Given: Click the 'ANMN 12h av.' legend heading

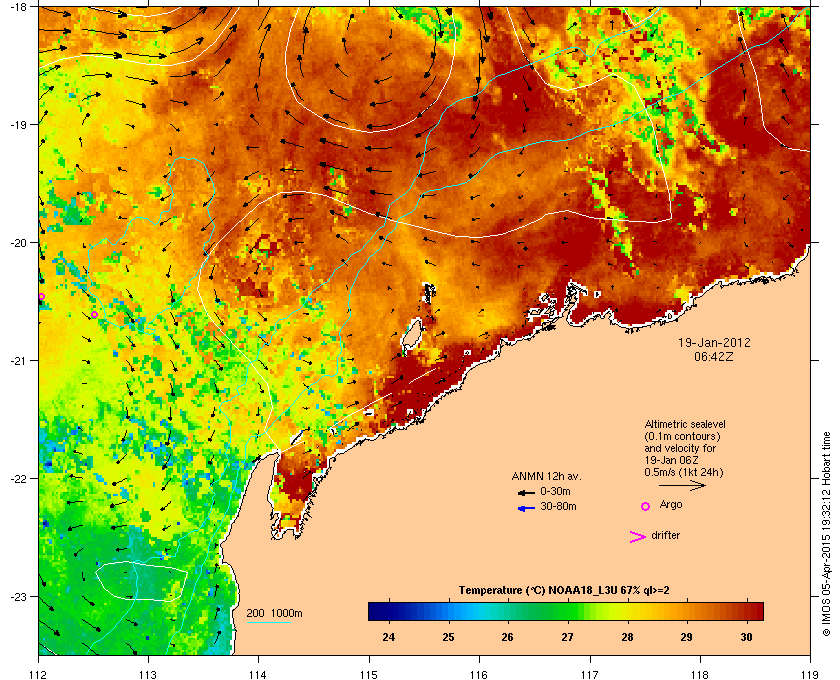Looking at the screenshot, I should pos(546,476).
